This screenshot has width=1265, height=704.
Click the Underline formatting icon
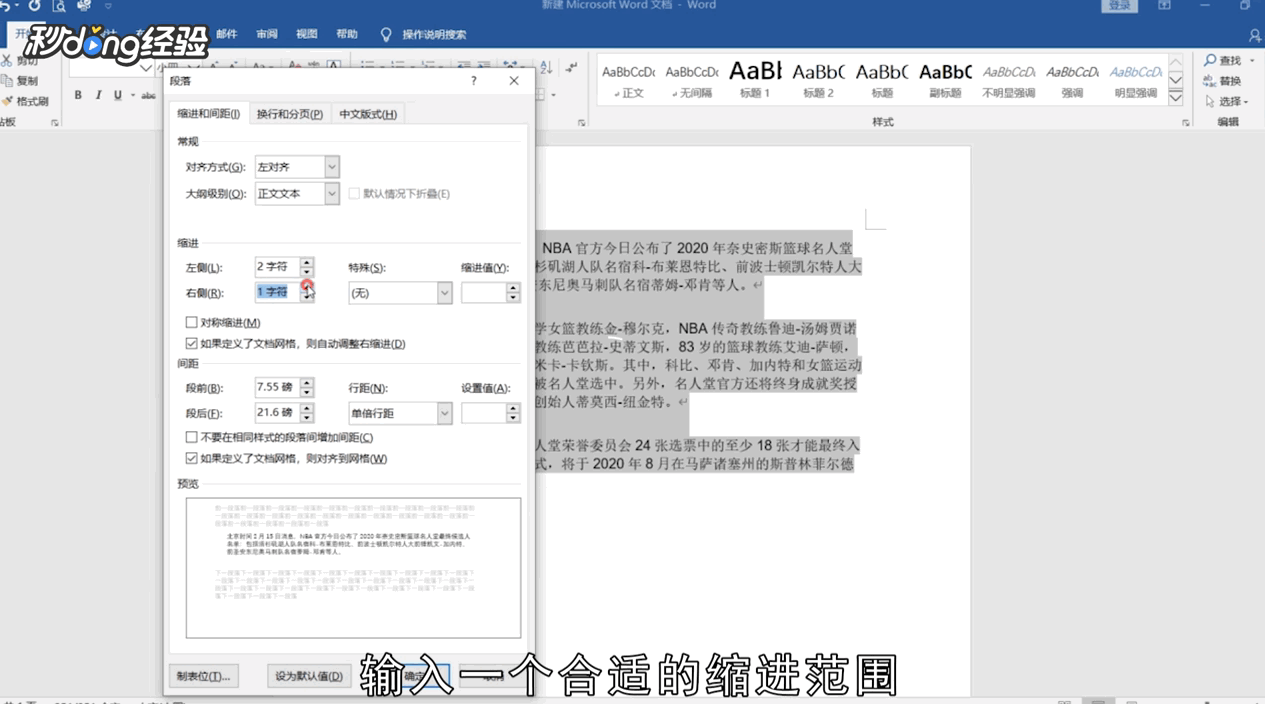tap(117, 95)
